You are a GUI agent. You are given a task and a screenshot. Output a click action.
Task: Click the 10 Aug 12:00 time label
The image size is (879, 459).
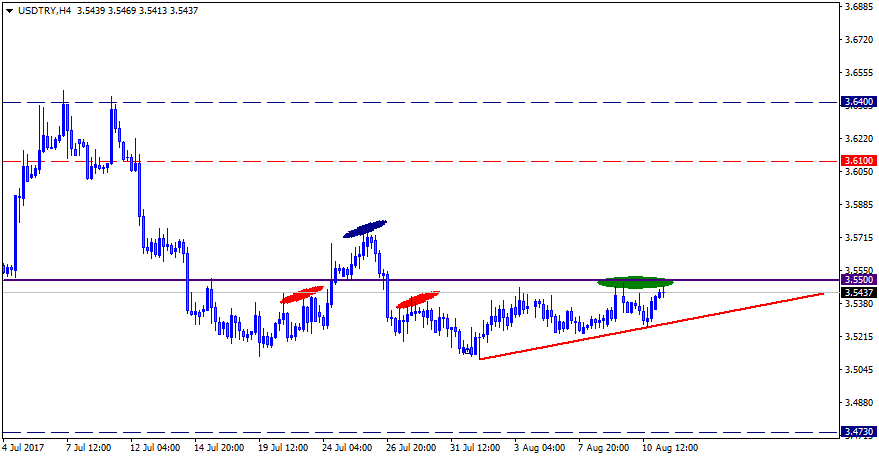click(x=669, y=448)
